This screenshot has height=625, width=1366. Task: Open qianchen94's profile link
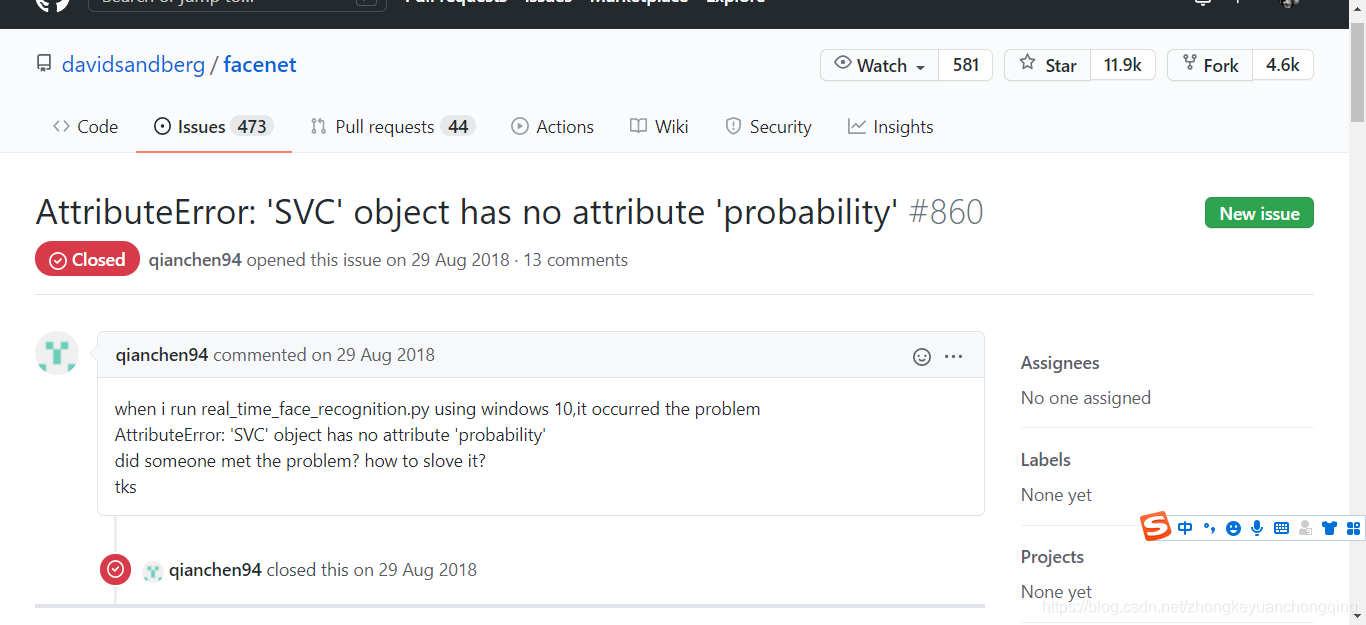162,354
